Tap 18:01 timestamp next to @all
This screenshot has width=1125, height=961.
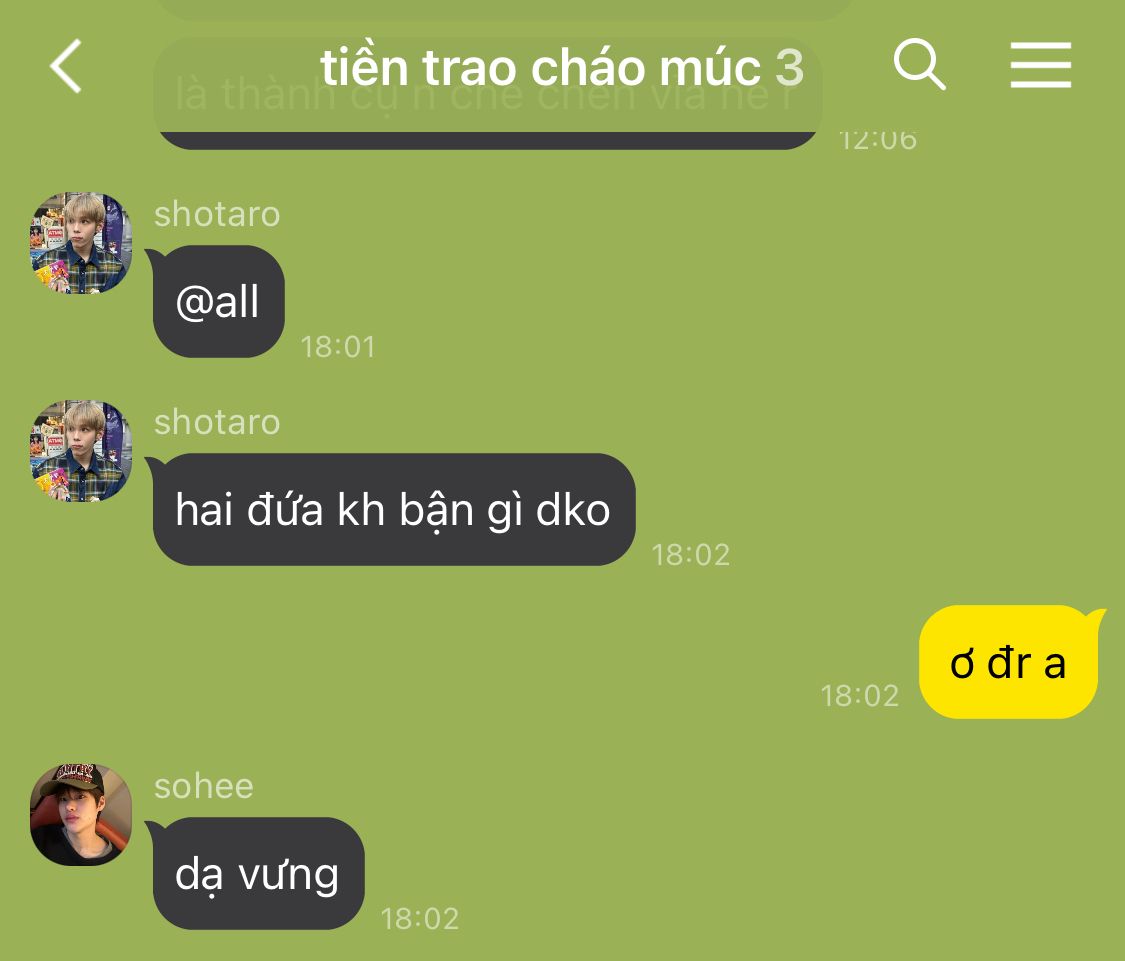[338, 347]
